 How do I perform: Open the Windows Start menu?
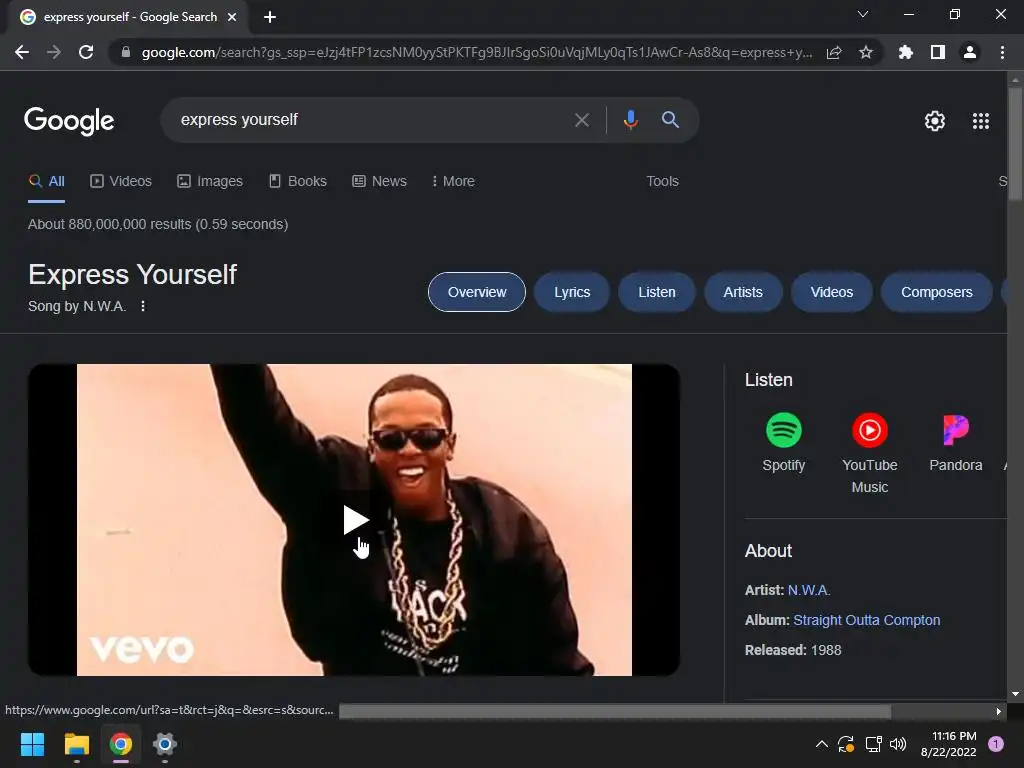[33, 744]
